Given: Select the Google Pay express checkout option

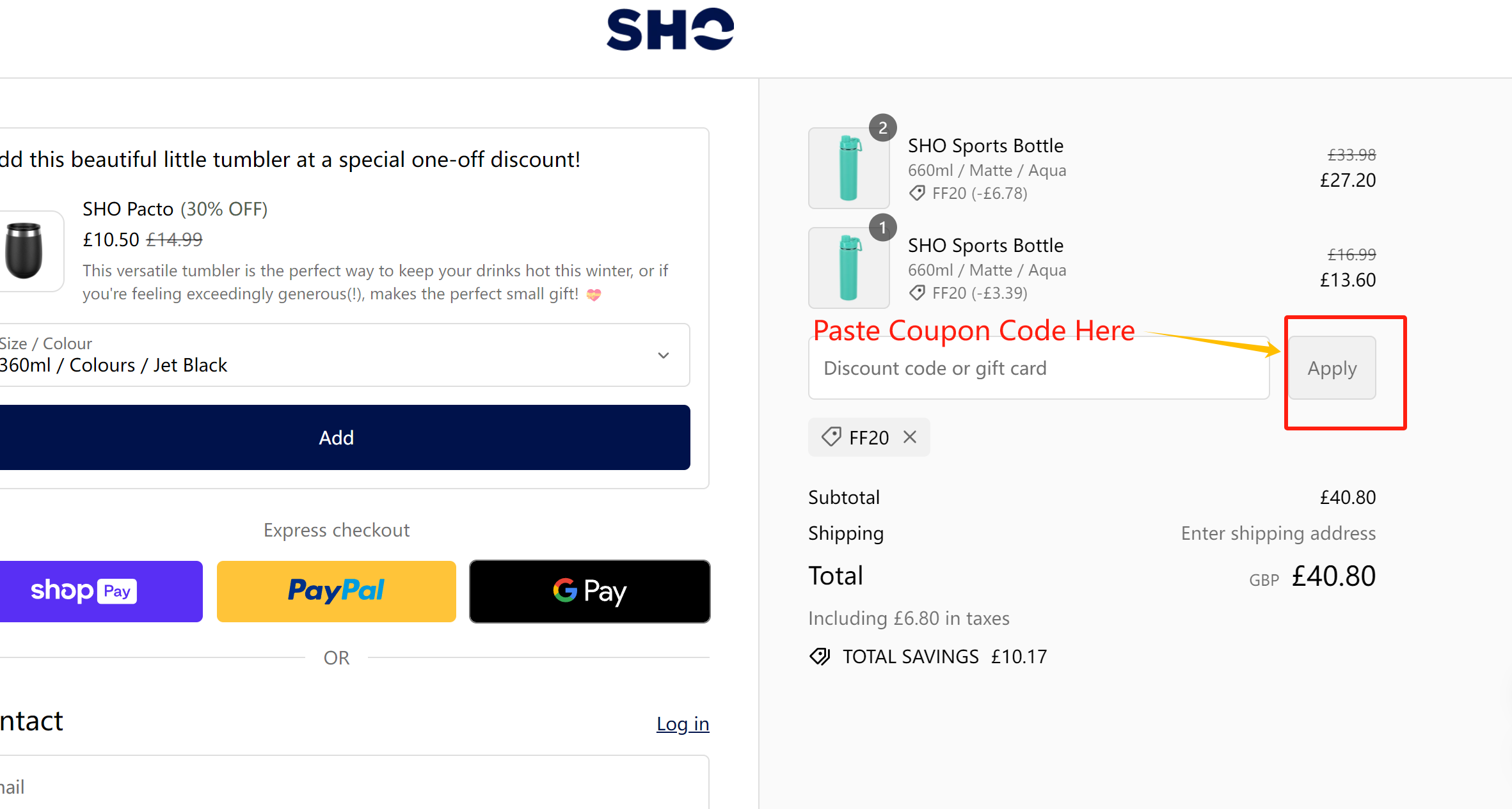Looking at the screenshot, I should pyautogui.click(x=589, y=591).
